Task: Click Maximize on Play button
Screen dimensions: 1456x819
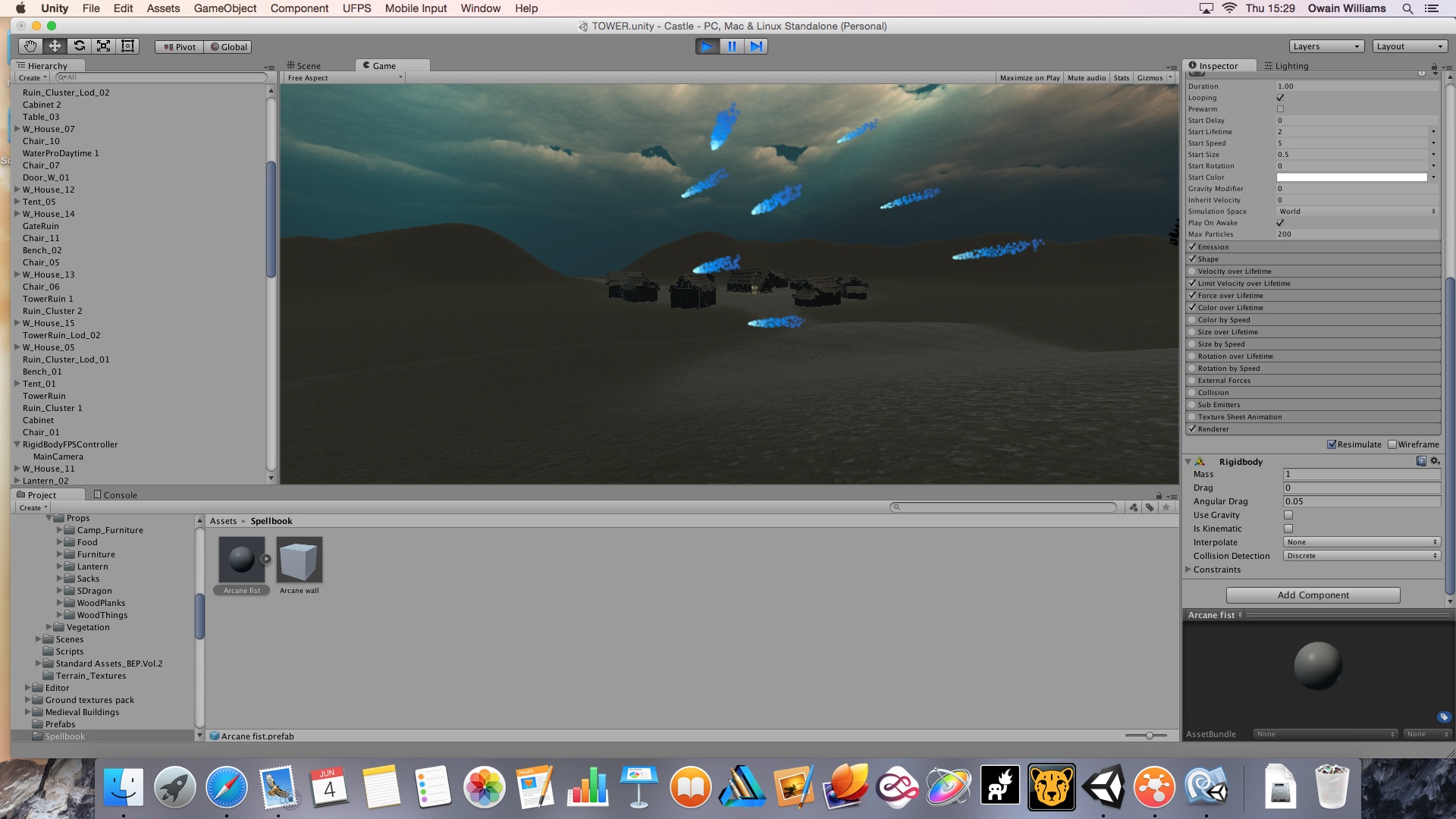Action: (1029, 78)
